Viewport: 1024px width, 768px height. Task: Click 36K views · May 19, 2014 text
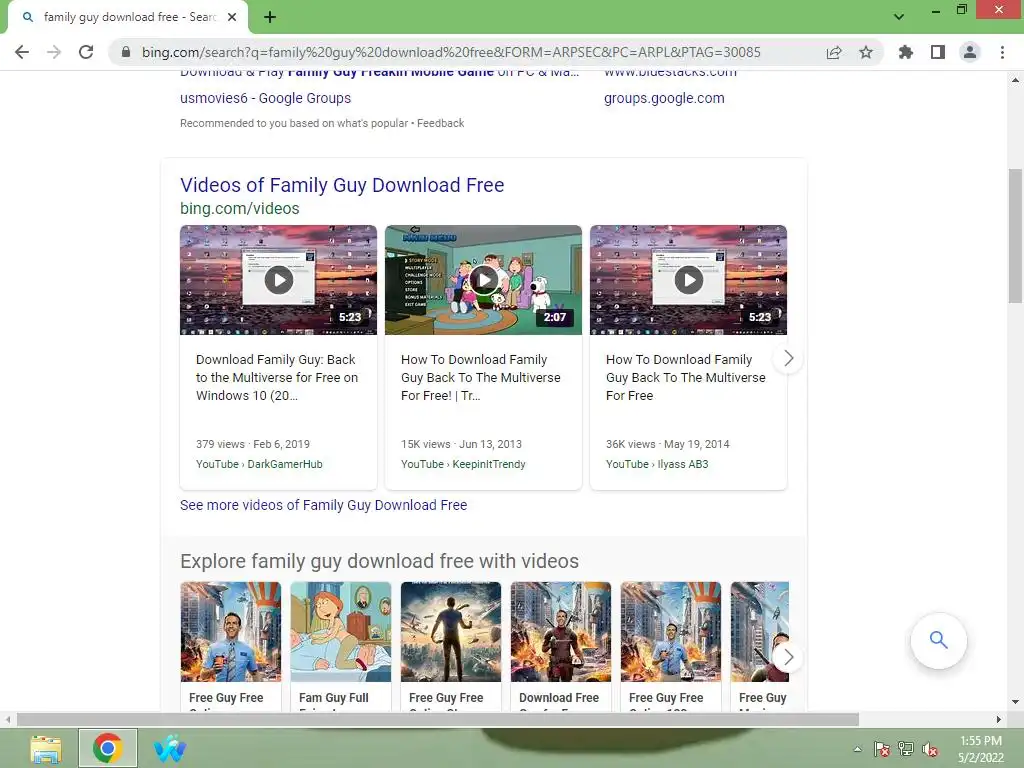point(667,444)
